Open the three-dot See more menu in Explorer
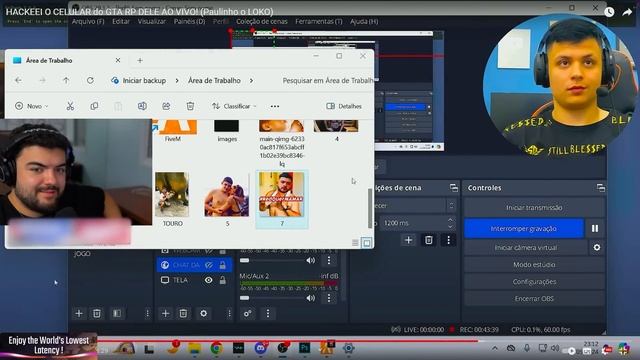 (275, 107)
